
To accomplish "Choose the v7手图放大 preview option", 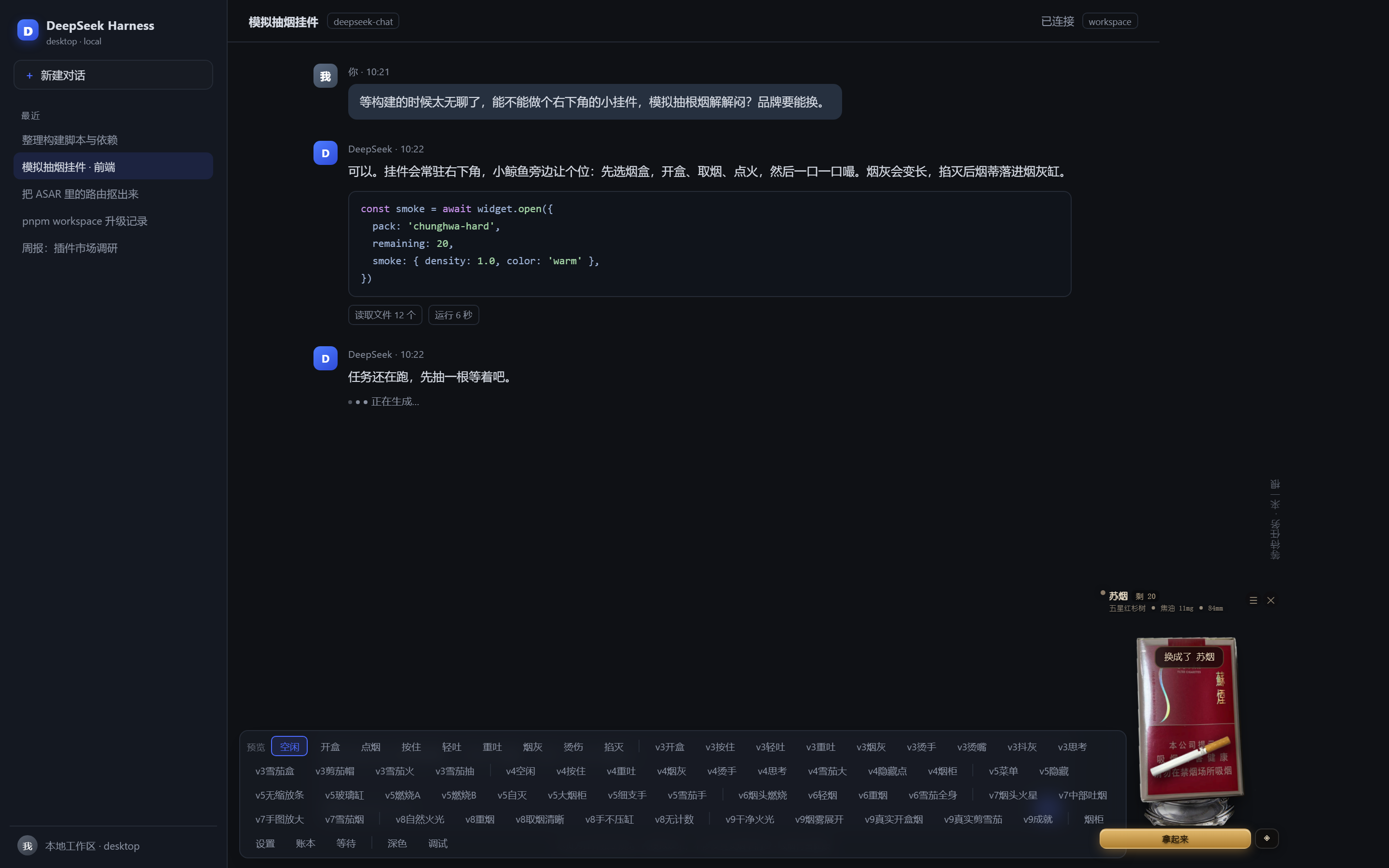I will coord(280,819).
